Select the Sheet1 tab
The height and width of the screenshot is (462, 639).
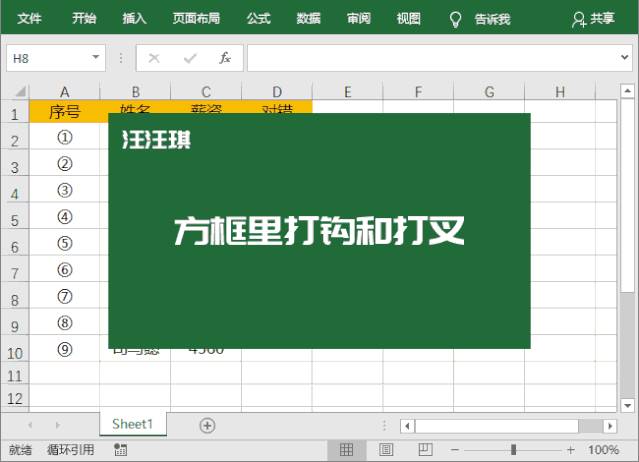pos(132,424)
